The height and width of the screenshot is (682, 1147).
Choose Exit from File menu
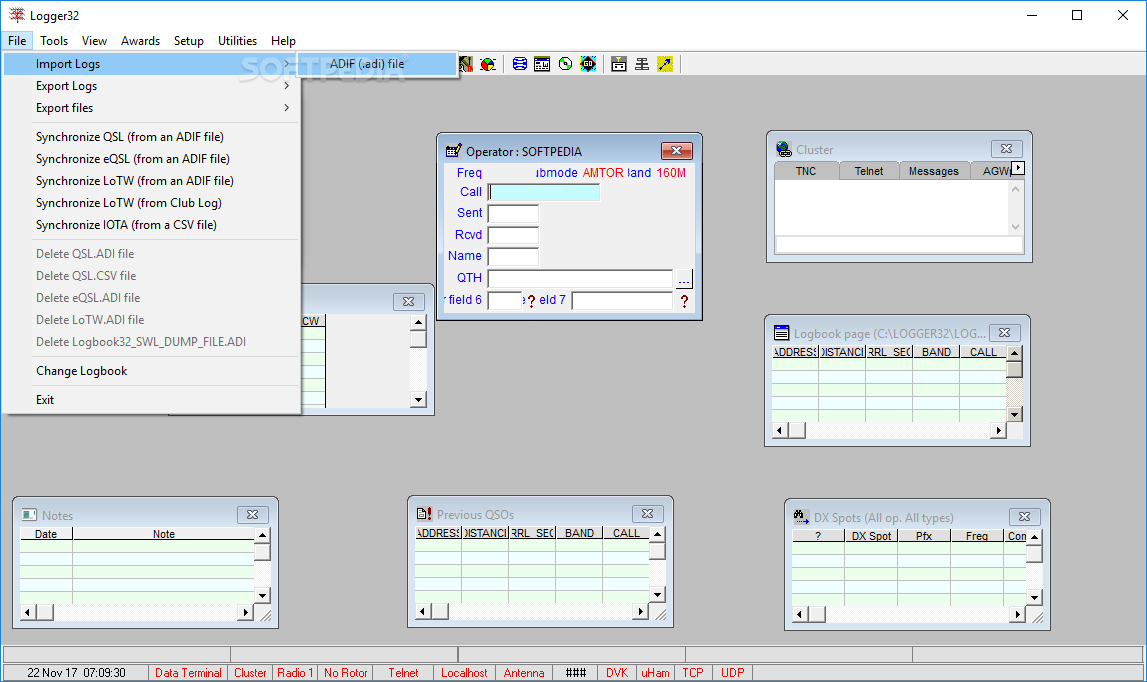pyautogui.click(x=151, y=400)
